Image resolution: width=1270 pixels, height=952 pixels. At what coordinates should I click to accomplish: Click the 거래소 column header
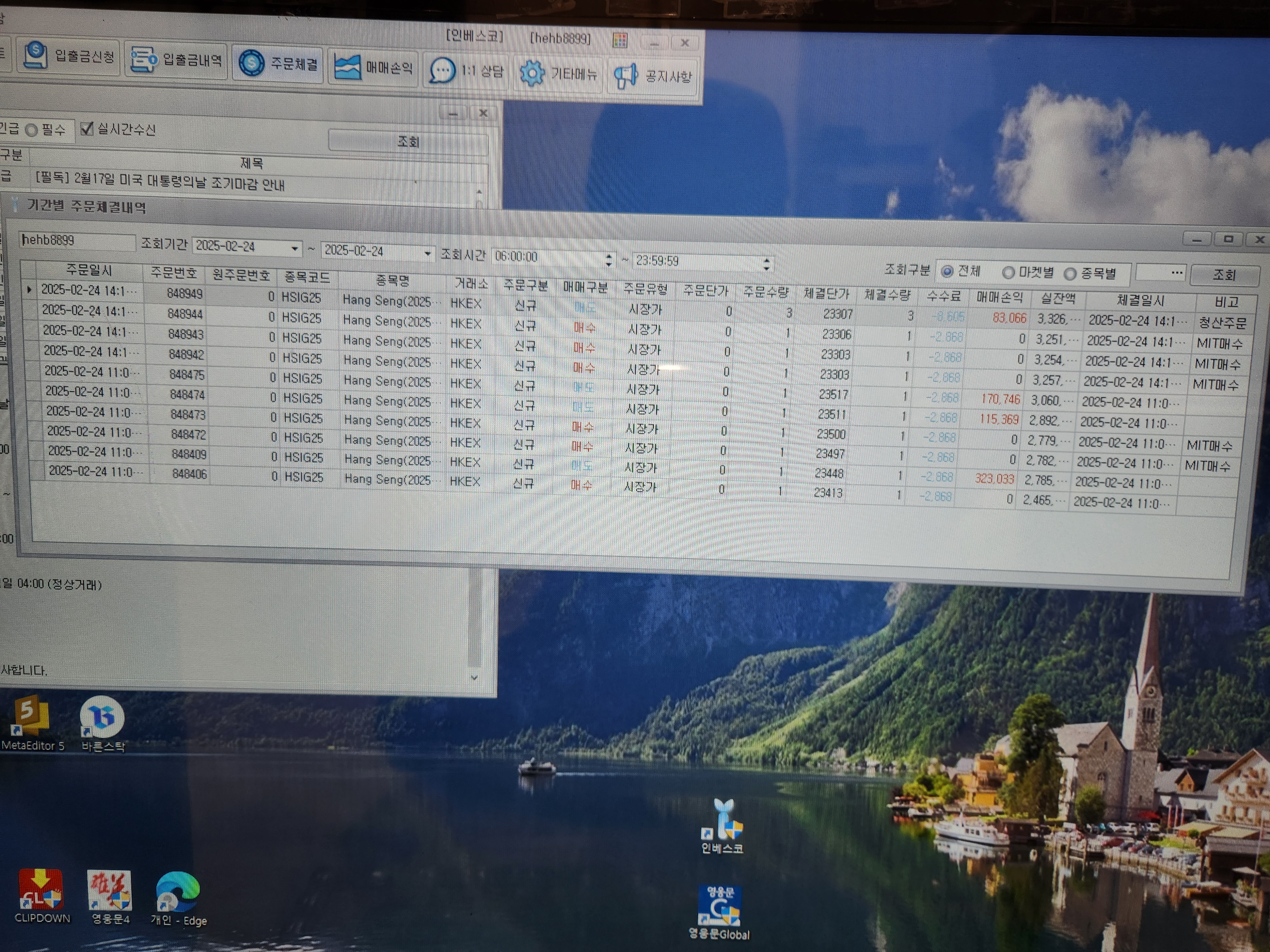(471, 283)
